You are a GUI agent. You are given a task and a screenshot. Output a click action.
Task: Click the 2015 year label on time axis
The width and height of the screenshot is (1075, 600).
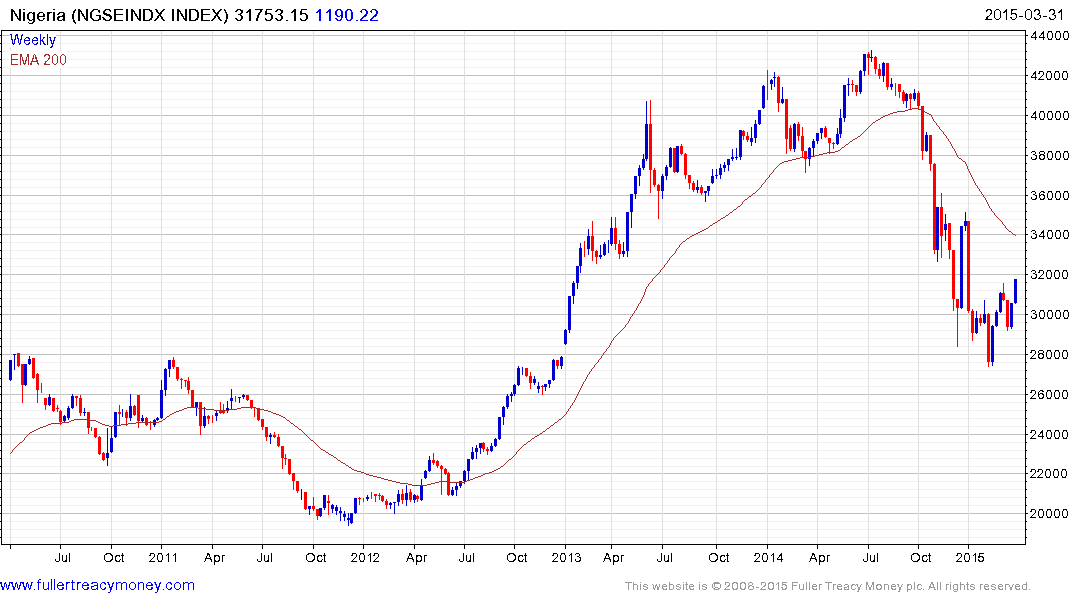[969, 557]
